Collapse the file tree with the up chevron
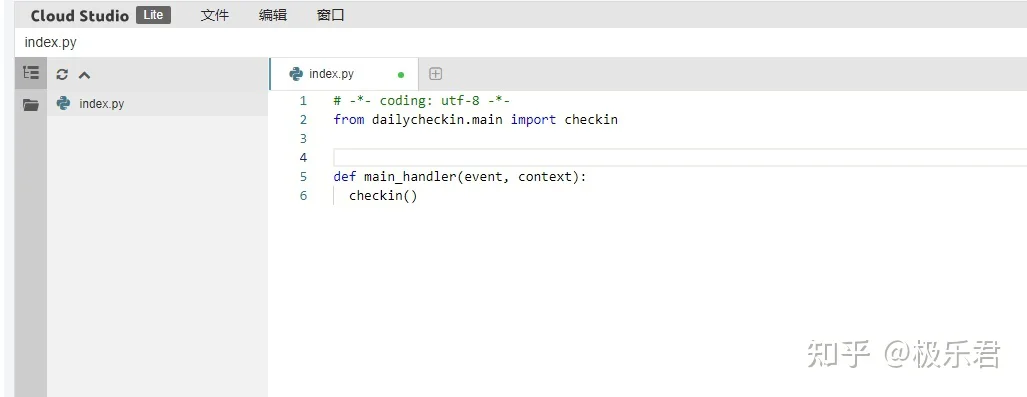Image resolution: width=1027 pixels, height=397 pixels. tap(84, 75)
